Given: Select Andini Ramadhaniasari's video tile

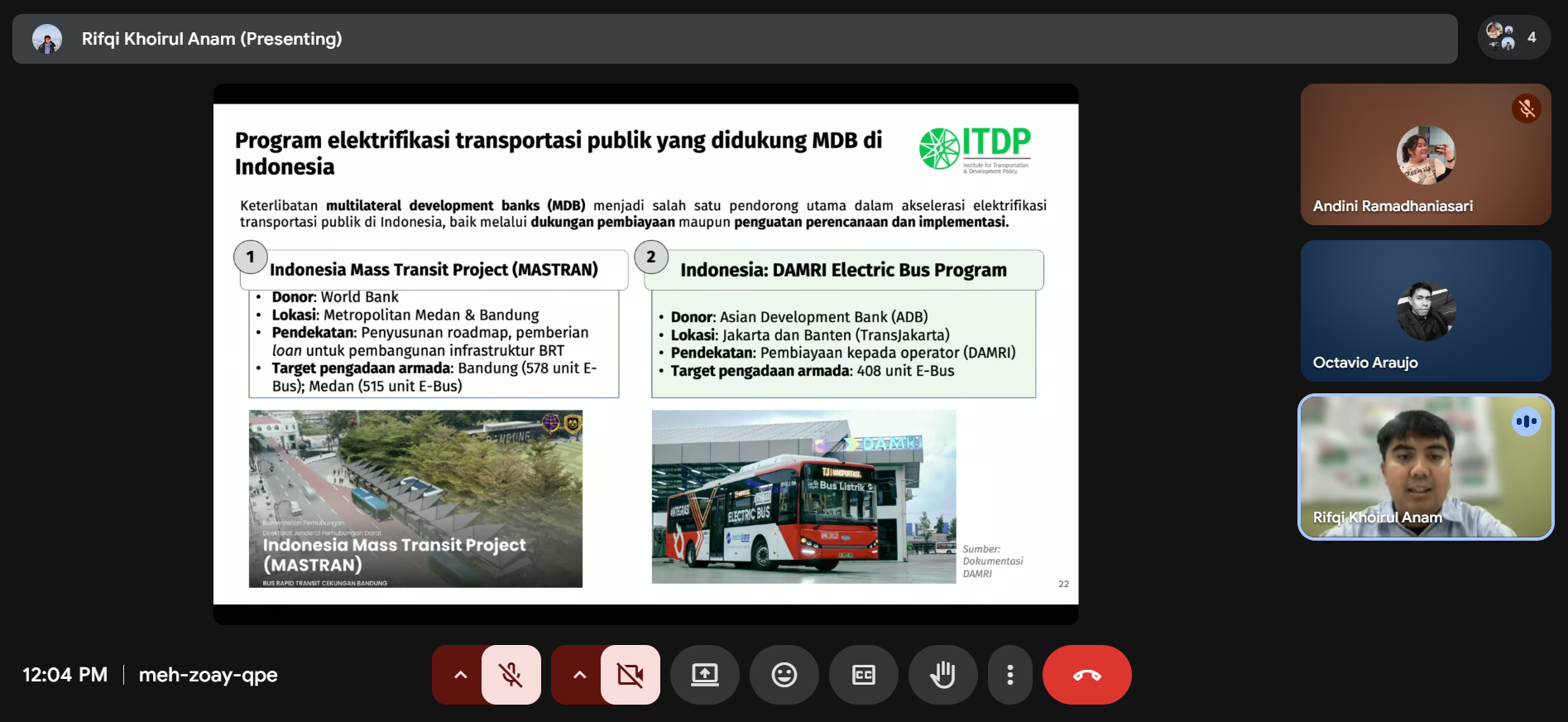Looking at the screenshot, I should coord(1425,154).
